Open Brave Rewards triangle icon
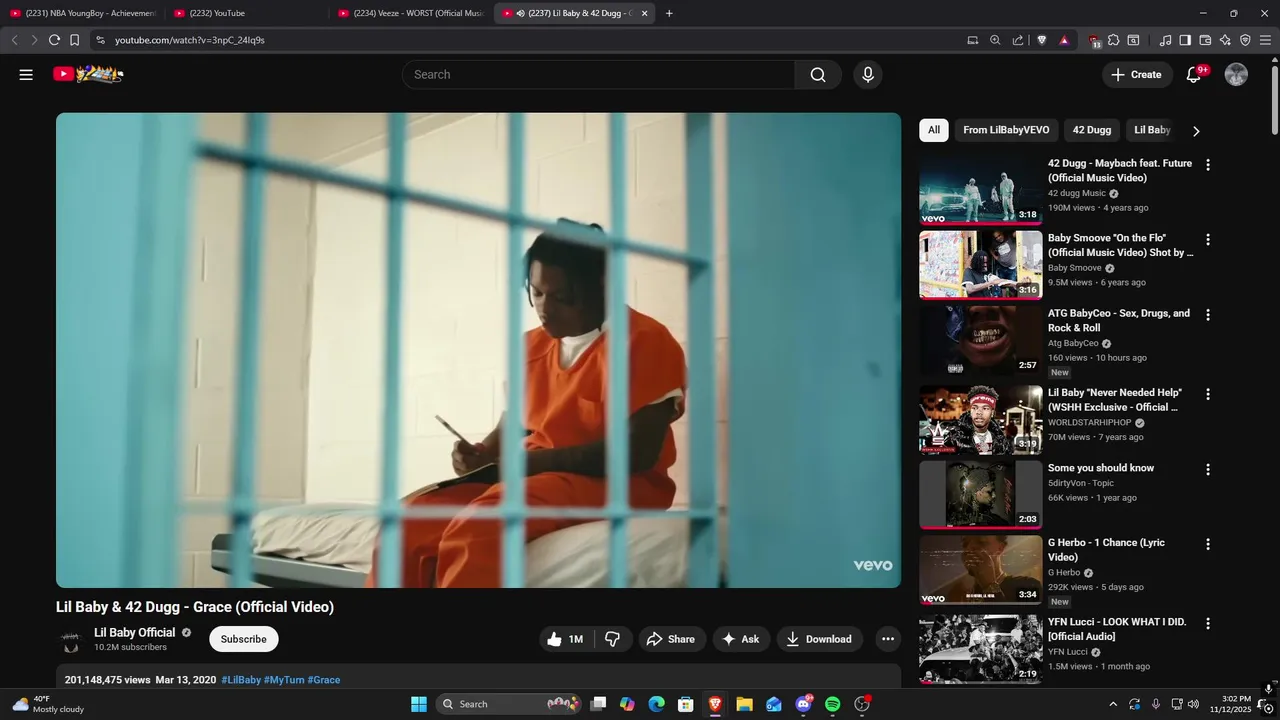The image size is (1280, 720). pyautogui.click(x=1064, y=40)
